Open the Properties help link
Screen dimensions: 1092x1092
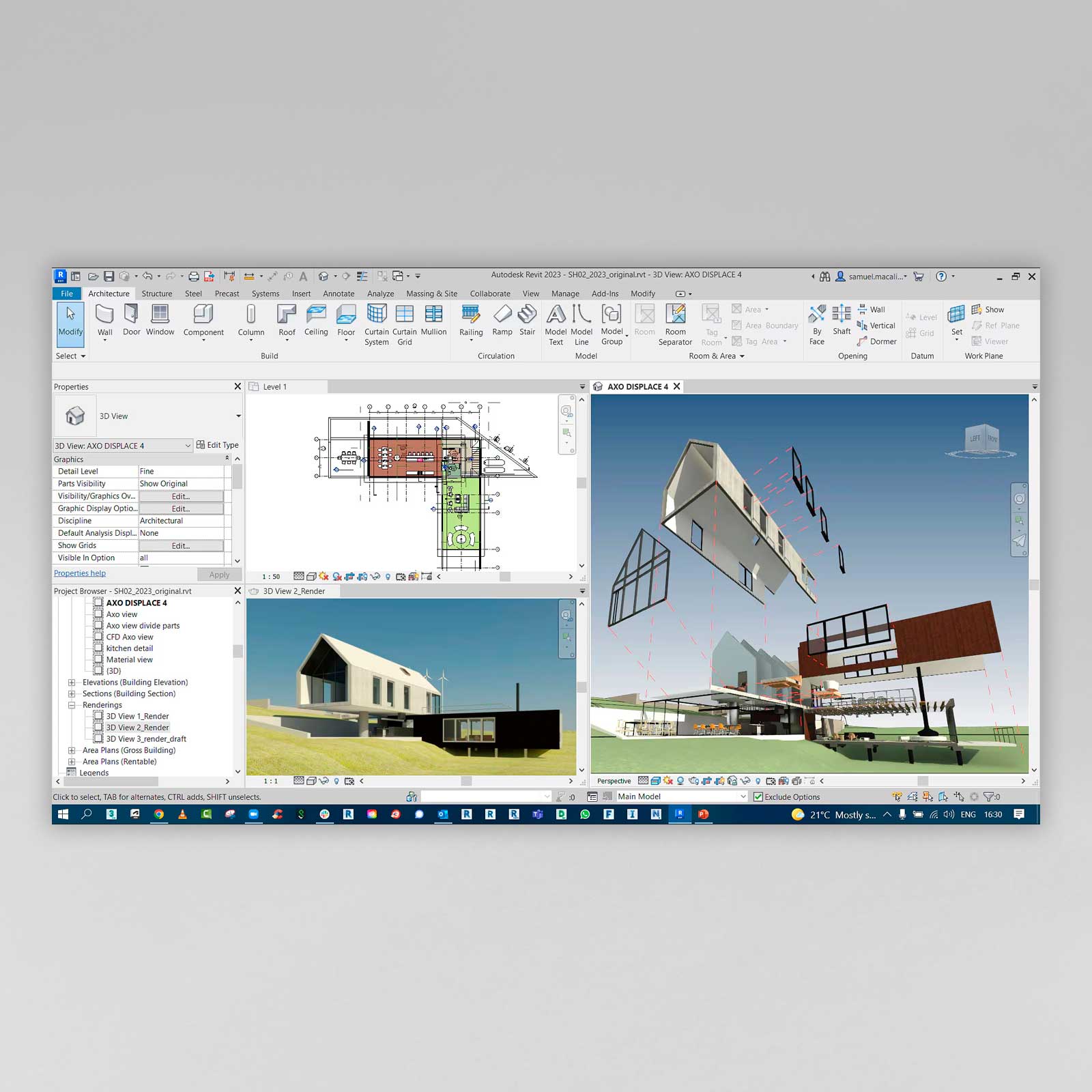pyautogui.click(x=80, y=573)
